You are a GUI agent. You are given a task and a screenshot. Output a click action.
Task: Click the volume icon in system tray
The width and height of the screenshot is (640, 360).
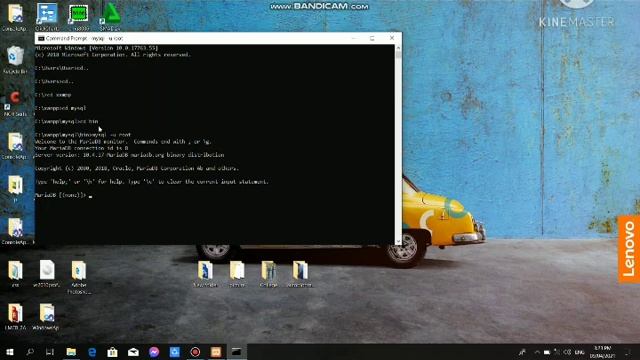click(x=567, y=352)
